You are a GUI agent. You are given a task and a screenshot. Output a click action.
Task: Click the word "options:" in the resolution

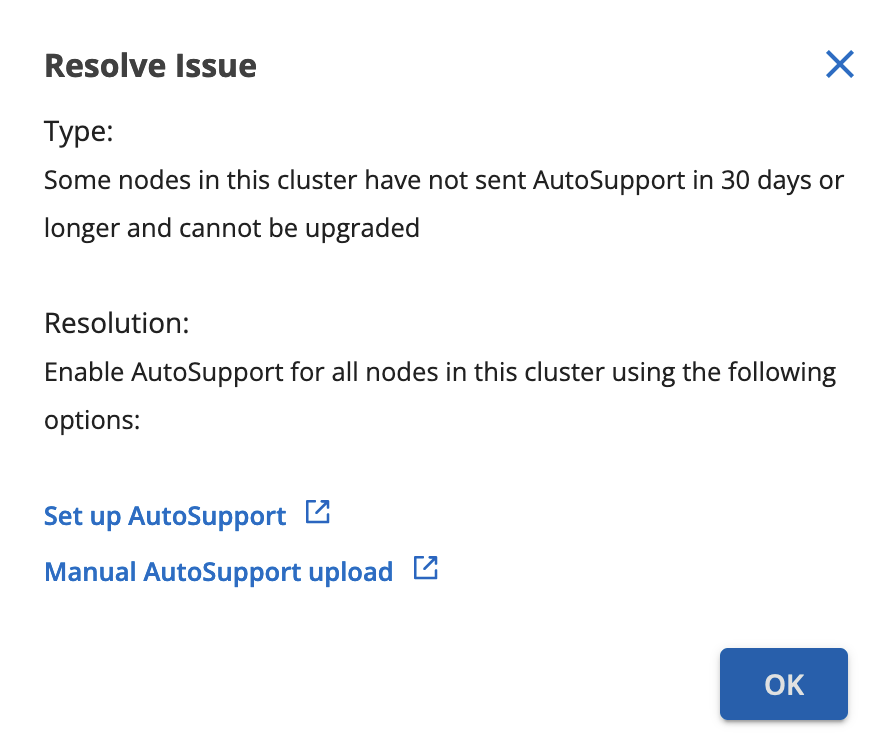(91, 420)
